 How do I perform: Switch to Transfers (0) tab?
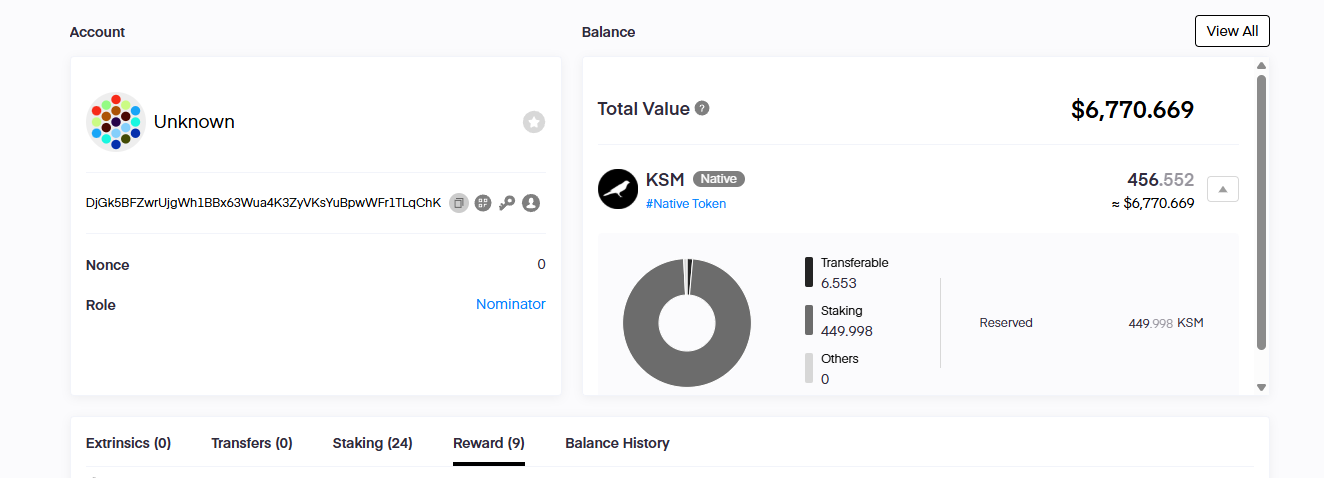252,443
